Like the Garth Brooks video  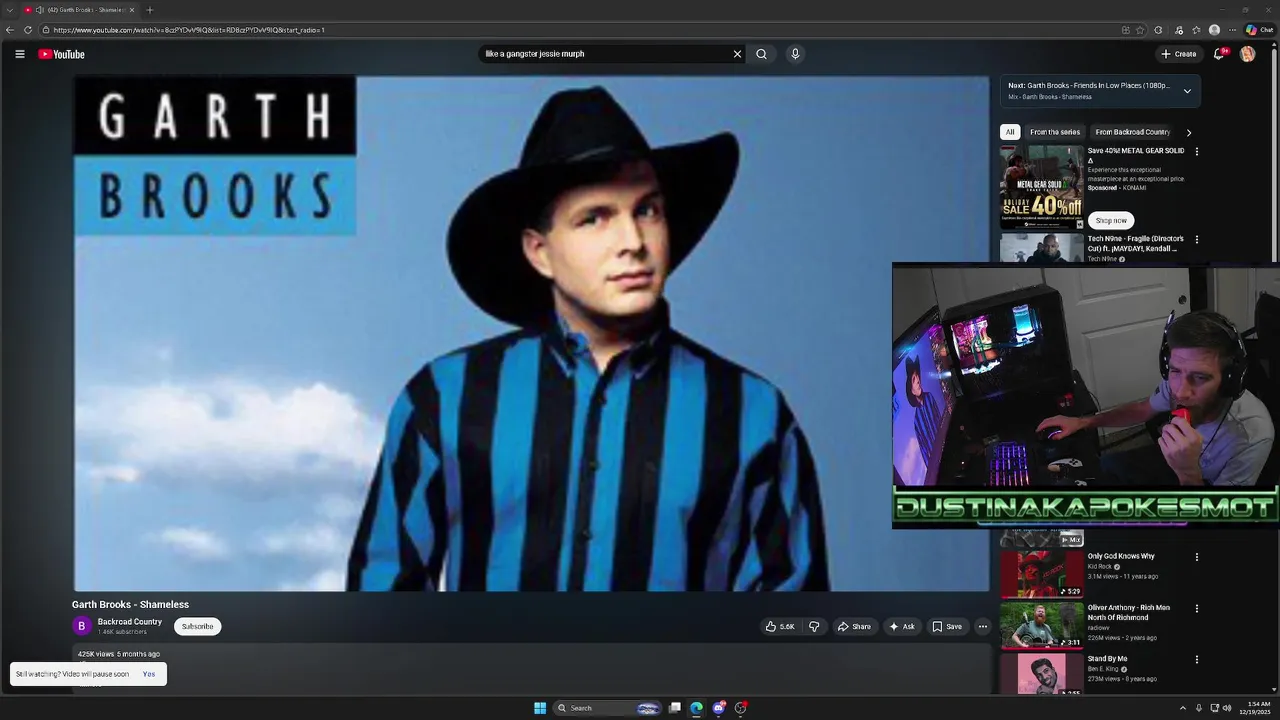(780, 627)
